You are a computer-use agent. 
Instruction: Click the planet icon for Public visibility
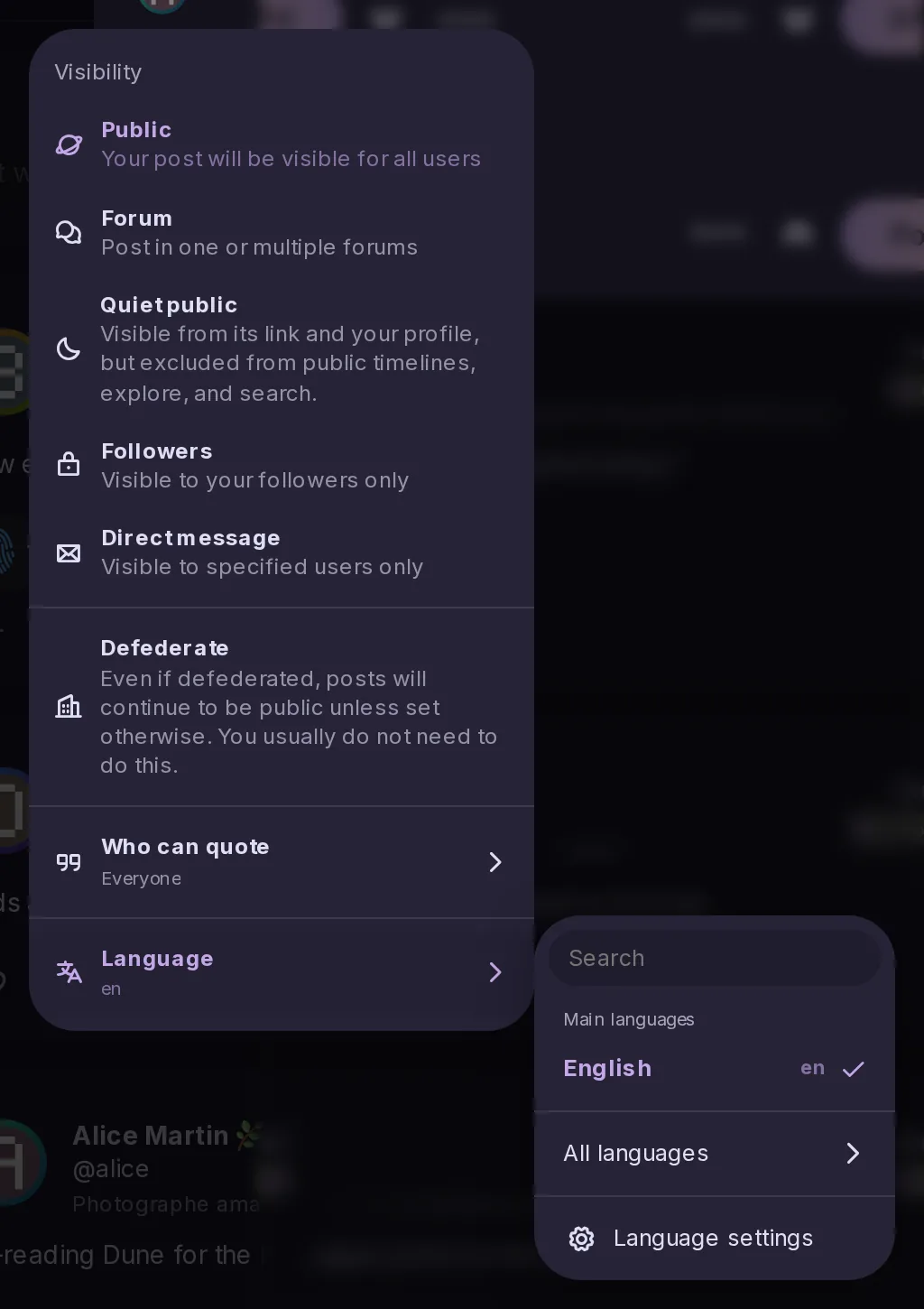pyautogui.click(x=69, y=144)
